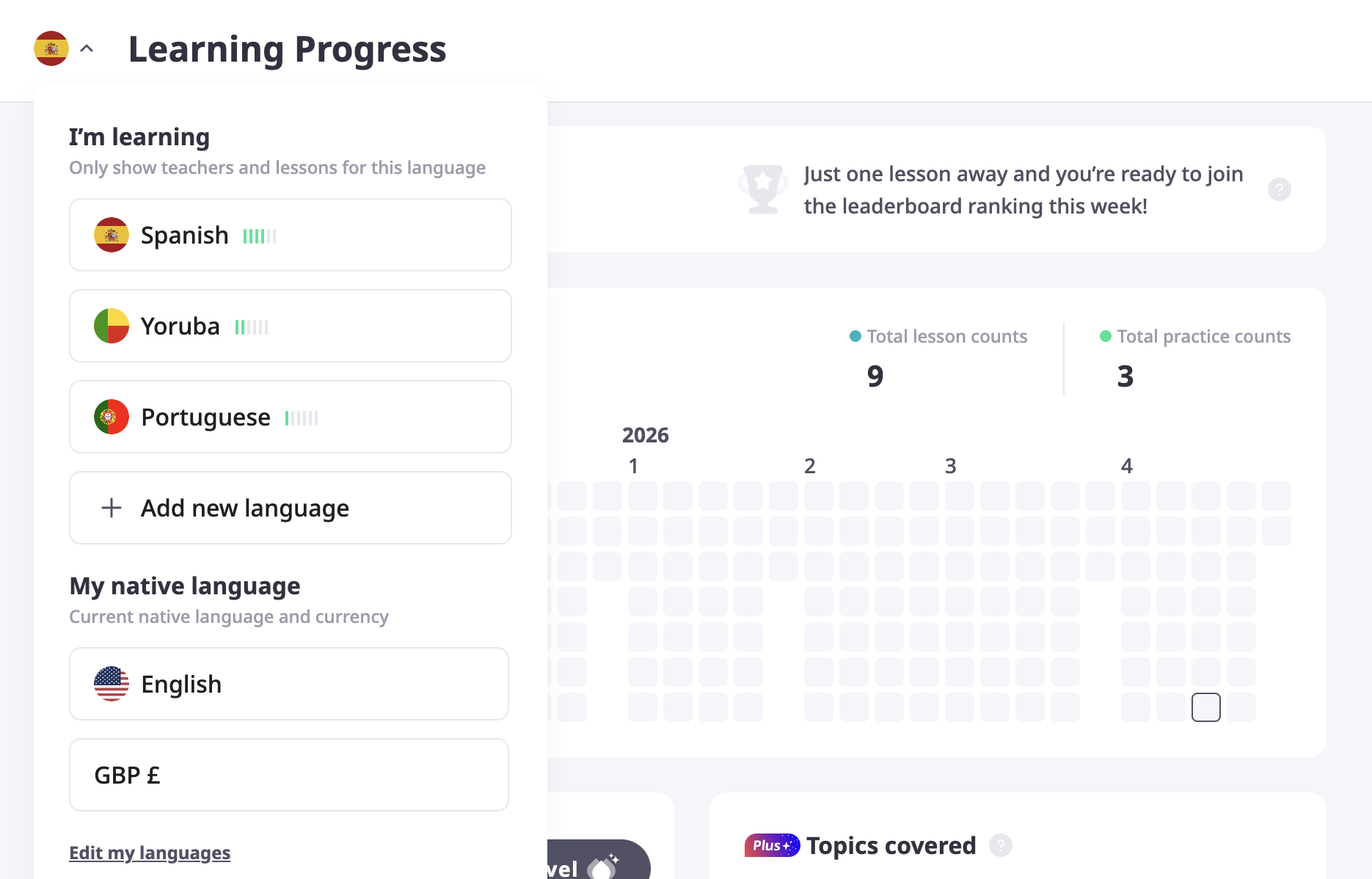1372x879 pixels.
Task: Click the Topics covered help icon
Action: click(x=1000, y=845)
